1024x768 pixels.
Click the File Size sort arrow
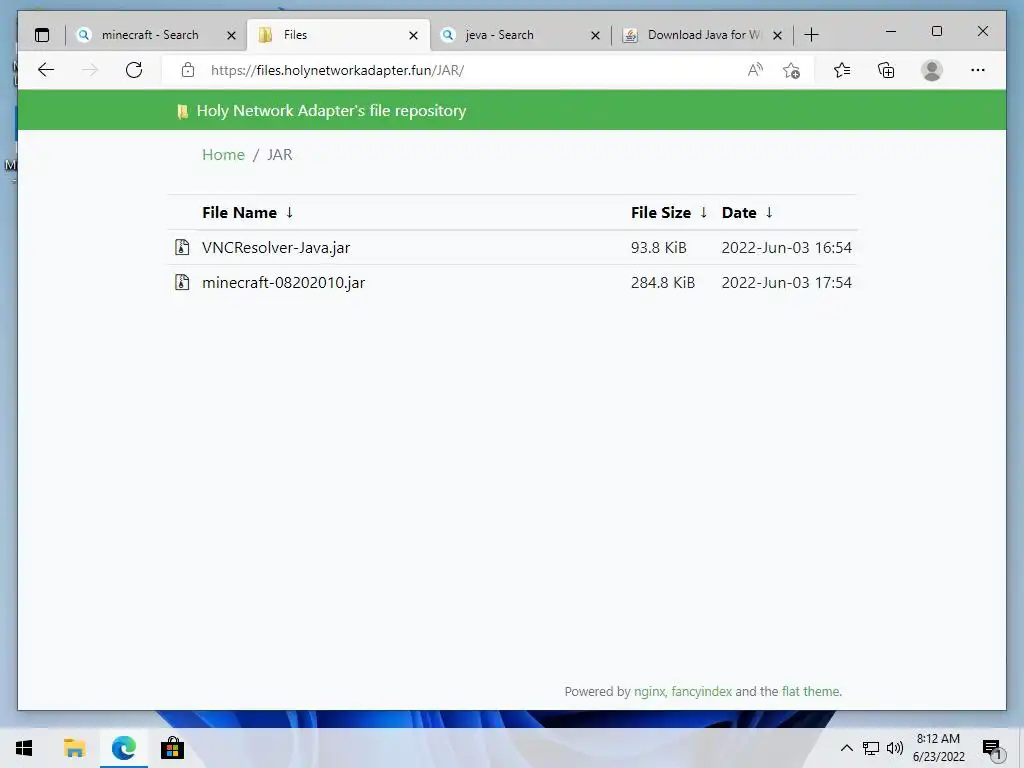(703, 212)
